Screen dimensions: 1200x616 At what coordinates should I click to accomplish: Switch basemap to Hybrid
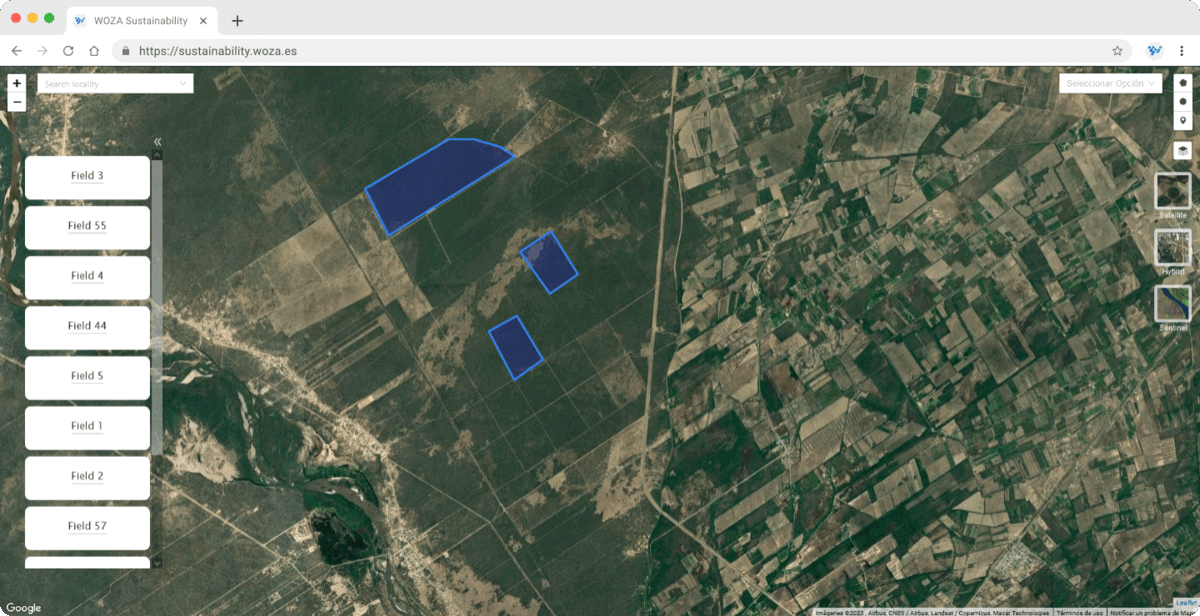coord(1173,248)
